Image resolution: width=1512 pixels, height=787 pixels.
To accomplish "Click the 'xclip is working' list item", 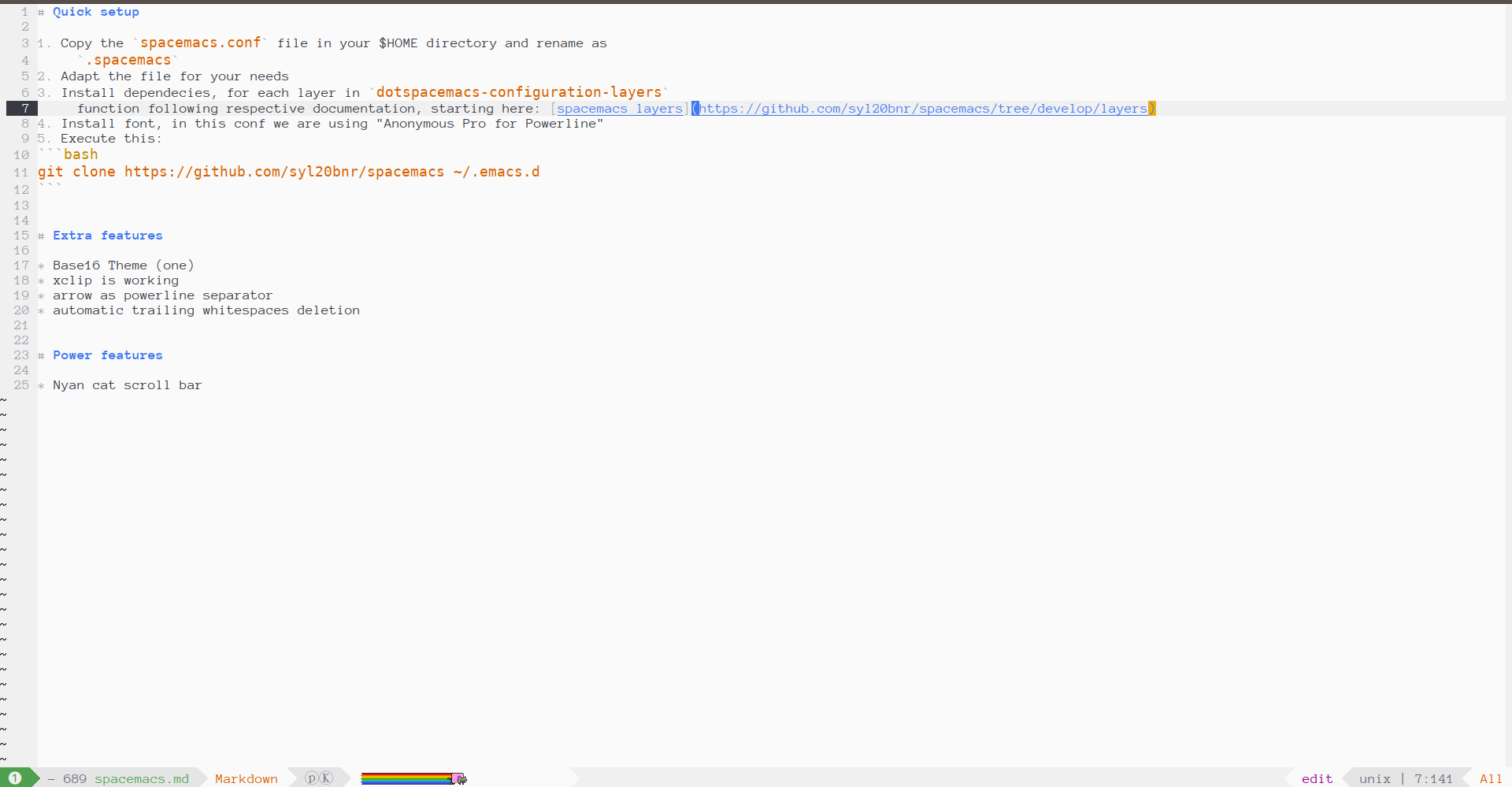I will (116, 280).
